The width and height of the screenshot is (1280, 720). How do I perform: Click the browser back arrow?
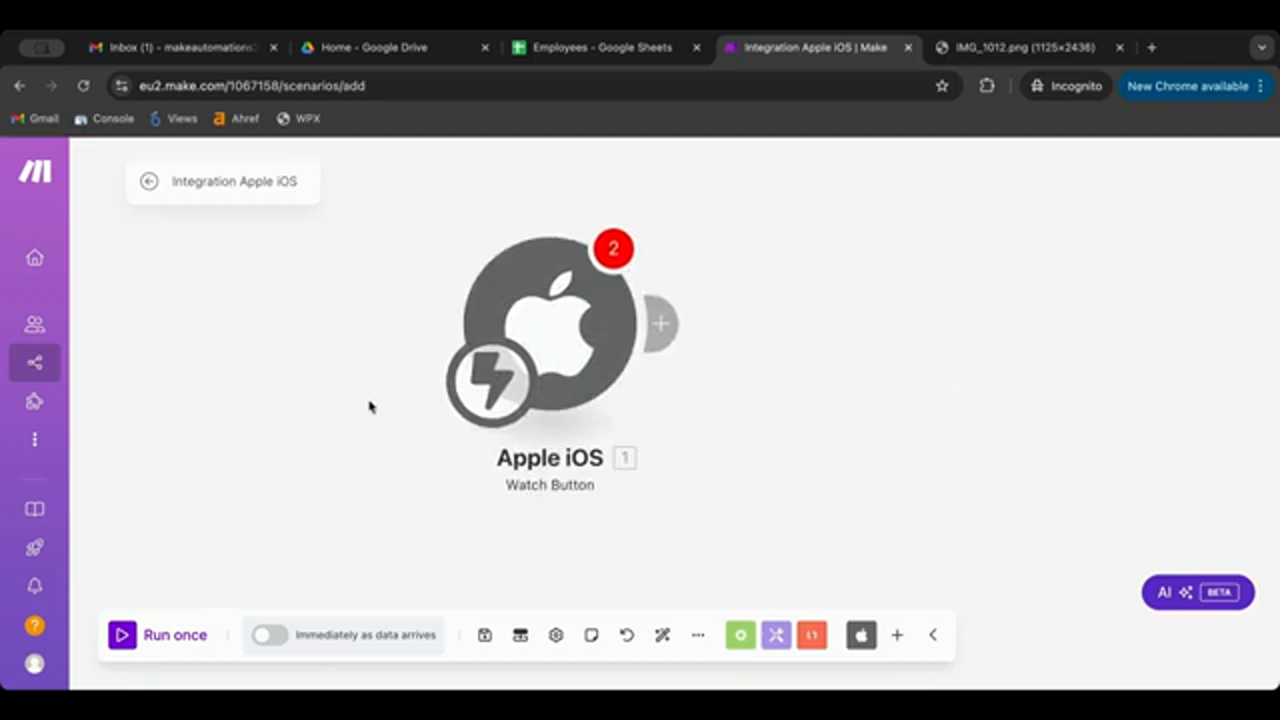coord(20,86)
